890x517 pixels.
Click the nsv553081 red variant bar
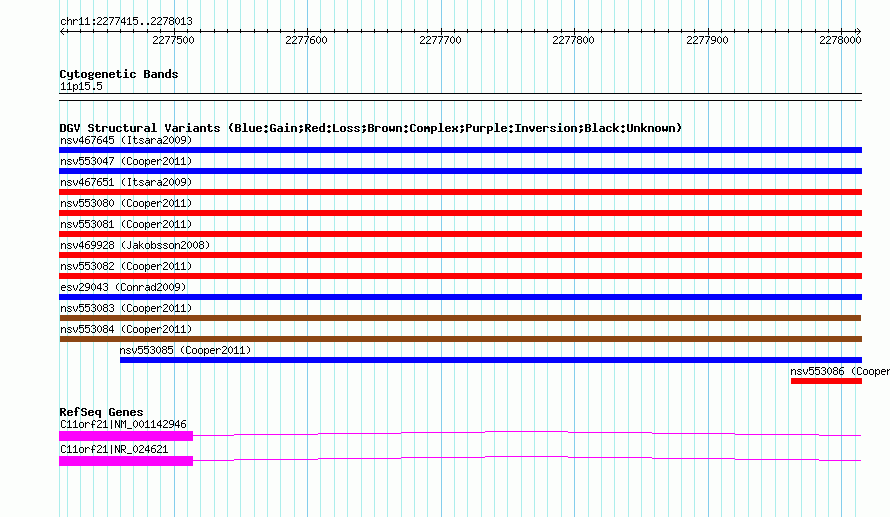pyautogui.click(x=460, y=234)
